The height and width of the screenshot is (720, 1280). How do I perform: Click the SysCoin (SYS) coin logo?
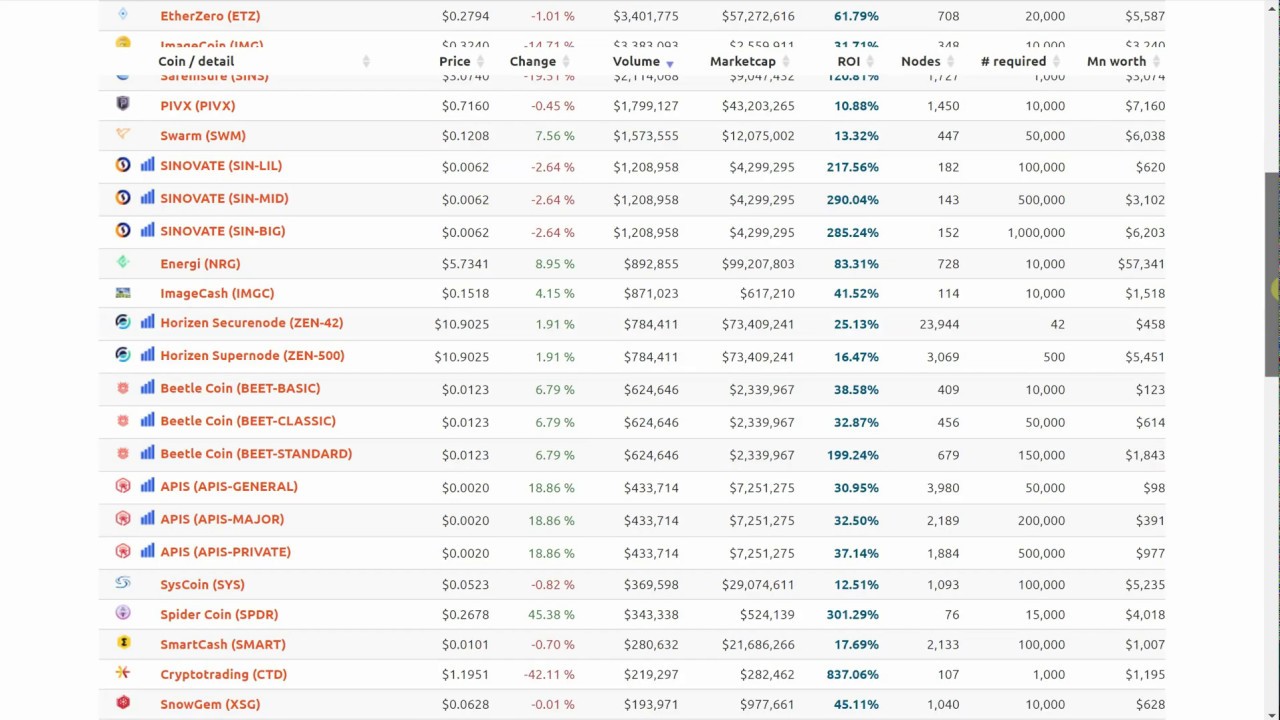(123, 582)
